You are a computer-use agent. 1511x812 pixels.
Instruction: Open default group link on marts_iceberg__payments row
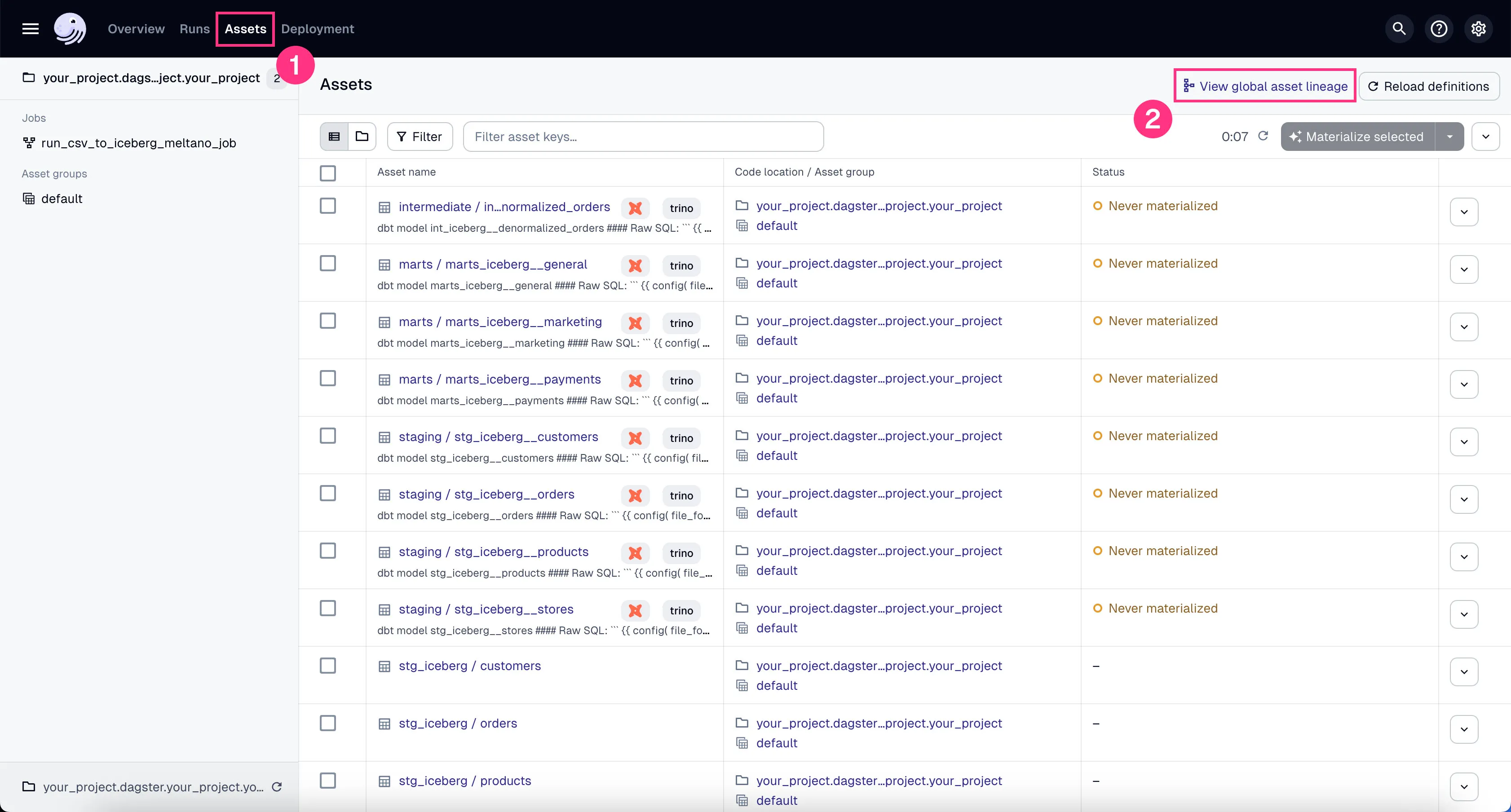777,398
